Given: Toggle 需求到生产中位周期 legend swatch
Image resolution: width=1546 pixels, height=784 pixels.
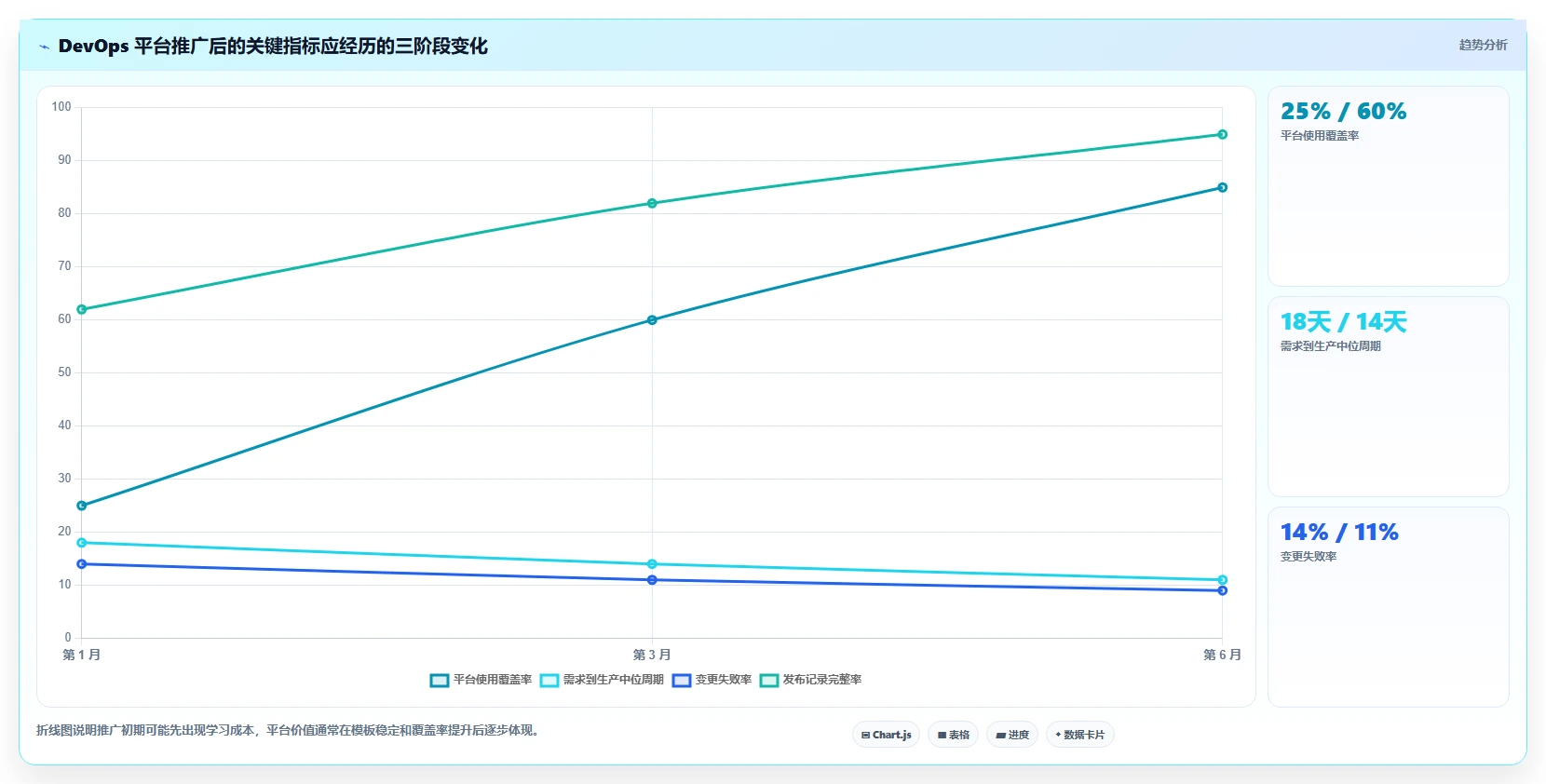Looking at the screenshot, I should [x=549, y=681].
